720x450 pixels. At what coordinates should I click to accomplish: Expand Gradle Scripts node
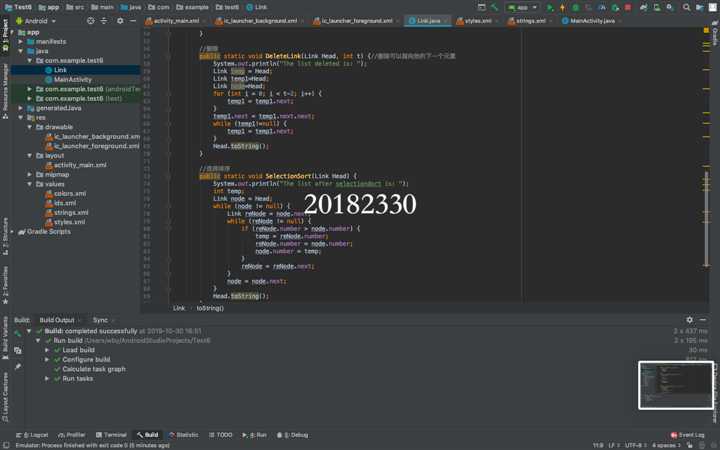point(12,231)
